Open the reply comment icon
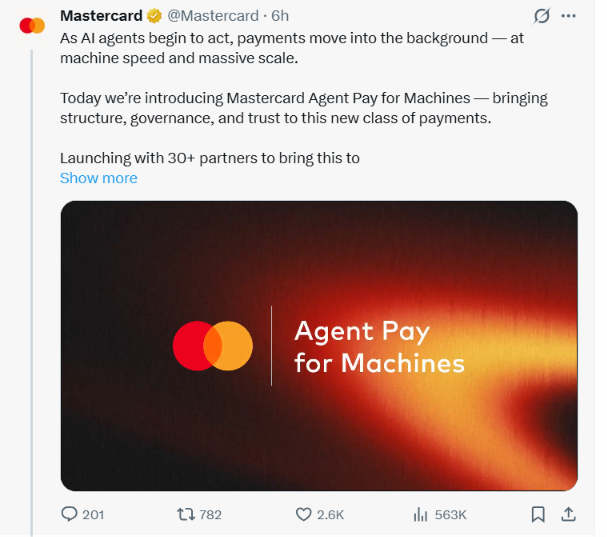The image size is (607, 537). pos(69,514)
